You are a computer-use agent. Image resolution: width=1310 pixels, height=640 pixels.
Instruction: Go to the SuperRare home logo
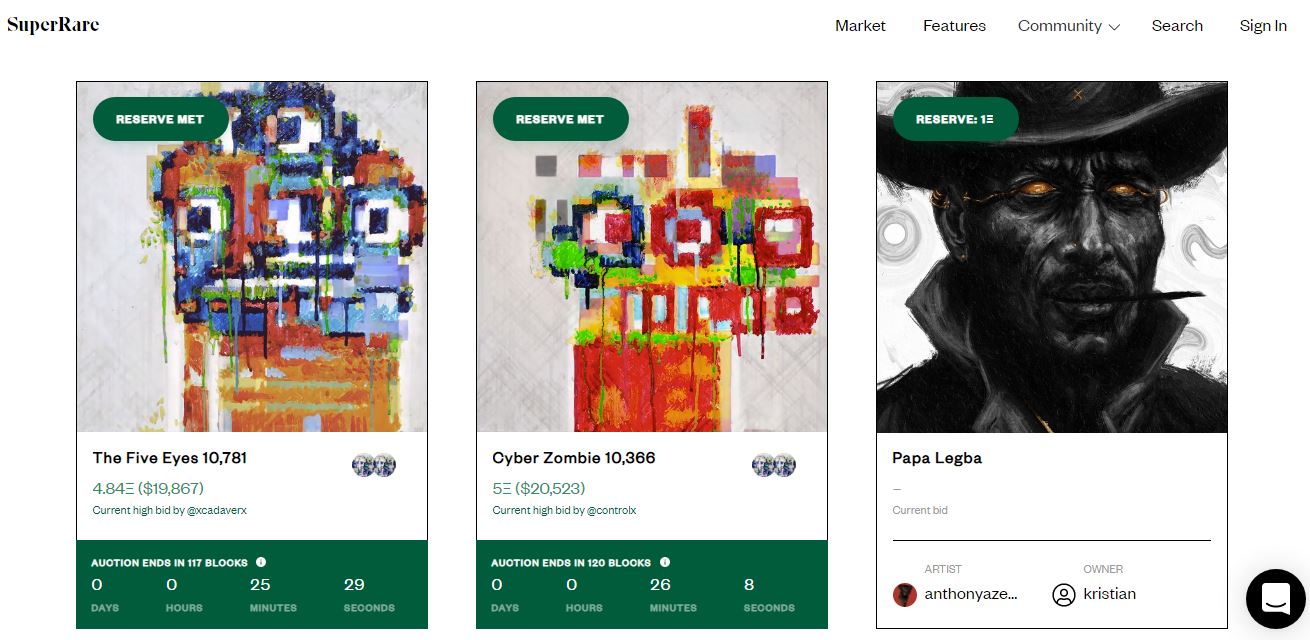coord(53,25)
